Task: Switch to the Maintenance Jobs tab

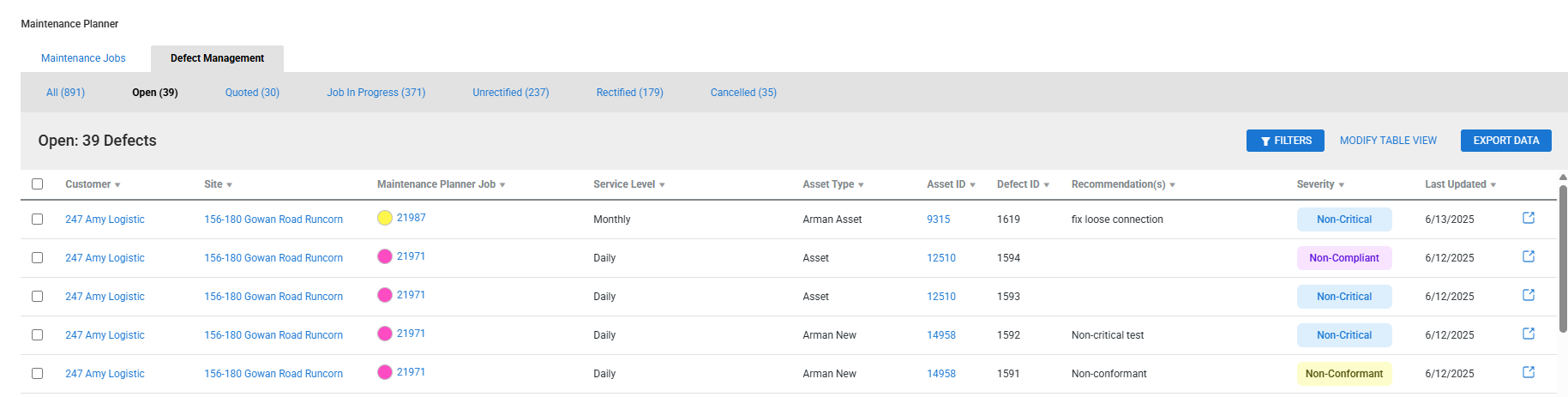Action: point(83,58)
